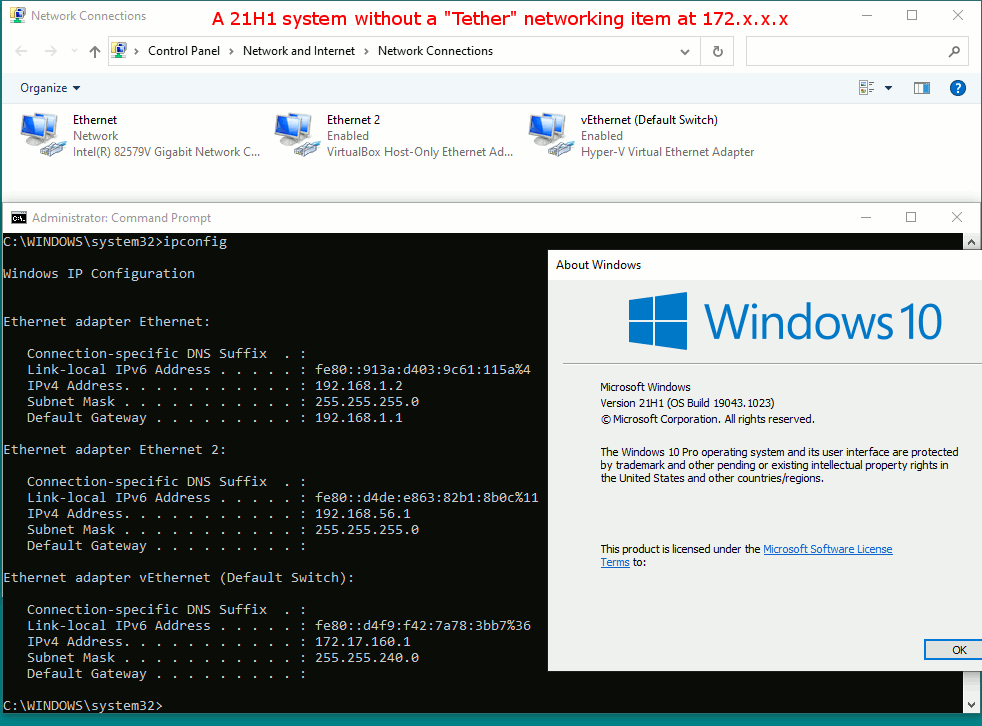The height and width of the screenshot is (726, 982).
Task: Open the view options dropdown arrow
Action: [888, 88]
